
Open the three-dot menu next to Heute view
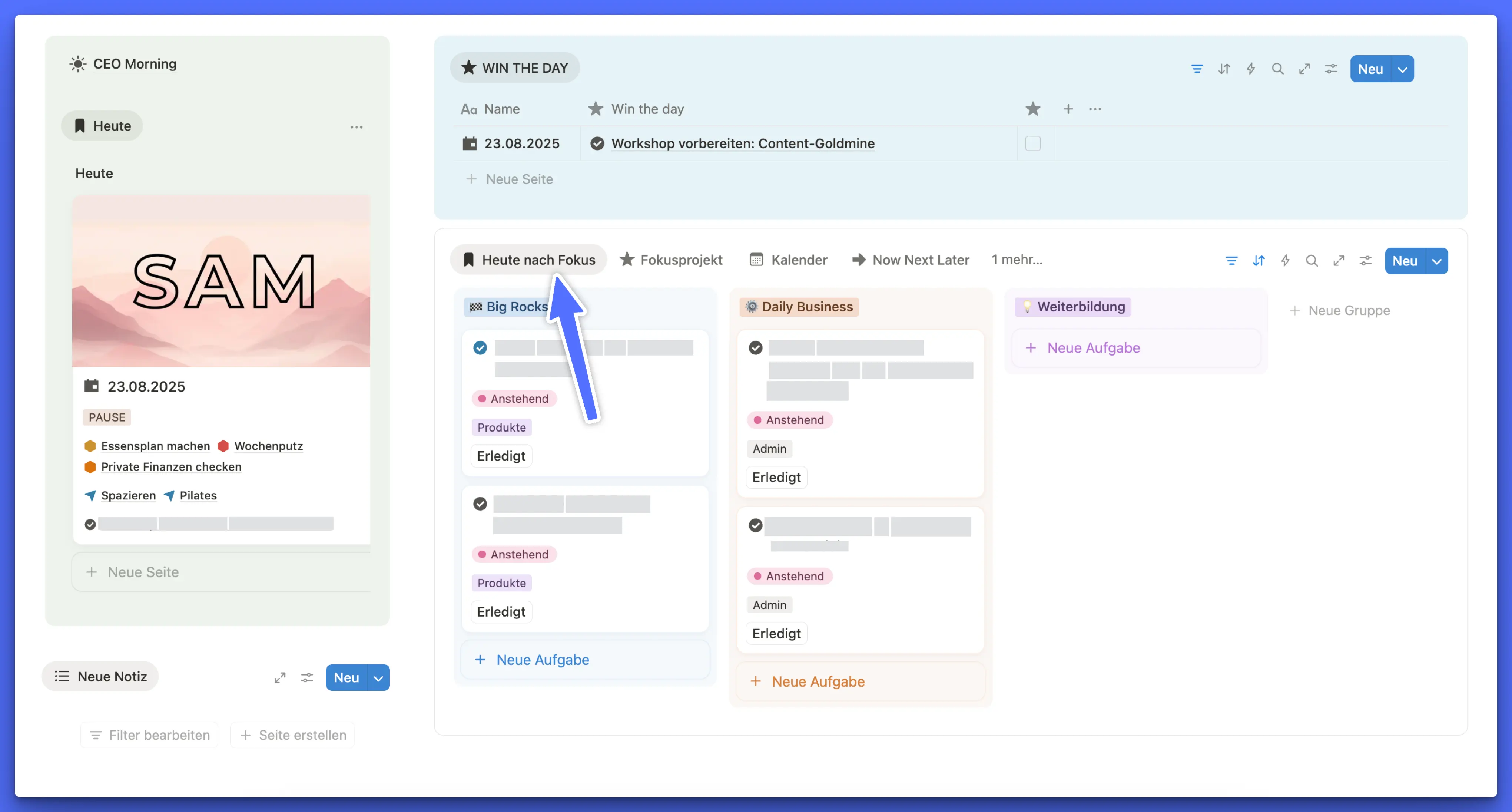[356, 127]
